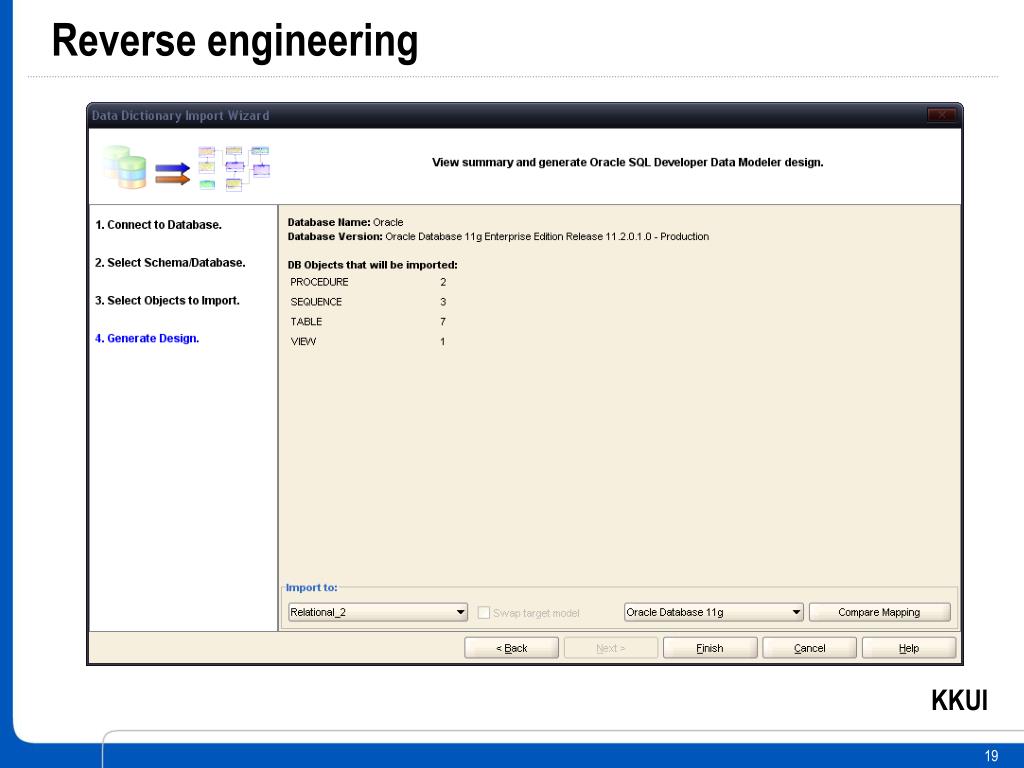1024x768 pixels.
Task: Click the Import to label
Action: pos(312,587)
